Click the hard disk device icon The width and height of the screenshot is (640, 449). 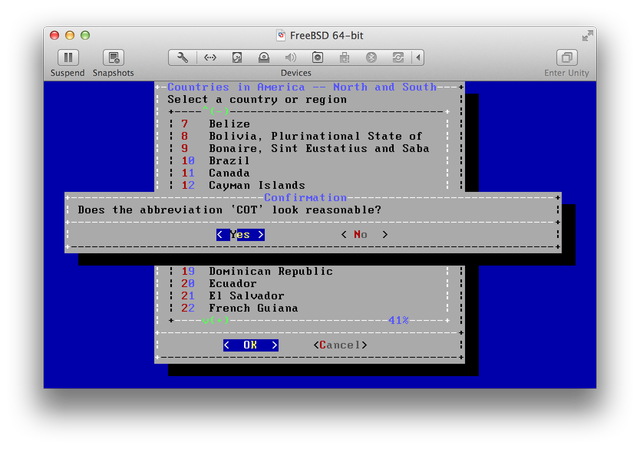click(x=237, y=58)
